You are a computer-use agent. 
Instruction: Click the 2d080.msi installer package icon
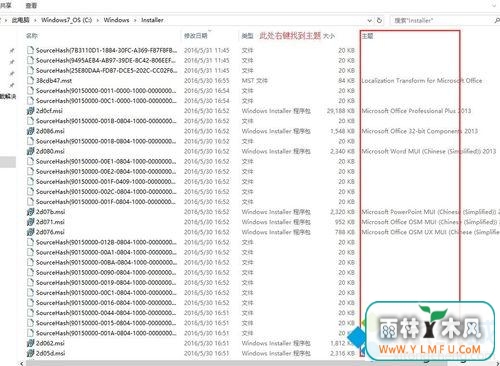[30, 151]
